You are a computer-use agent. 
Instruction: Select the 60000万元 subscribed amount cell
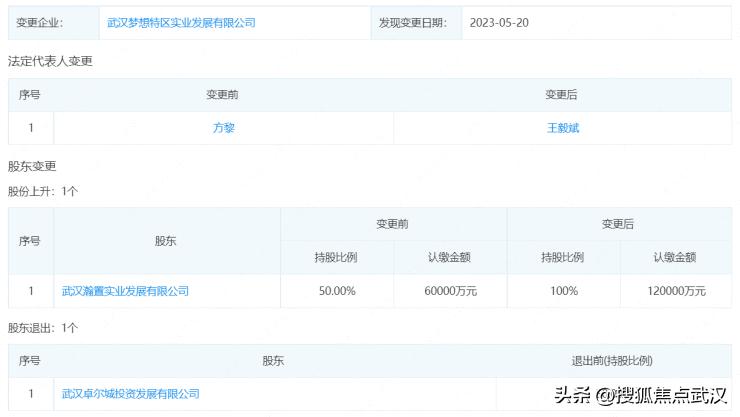click(450, 291)
